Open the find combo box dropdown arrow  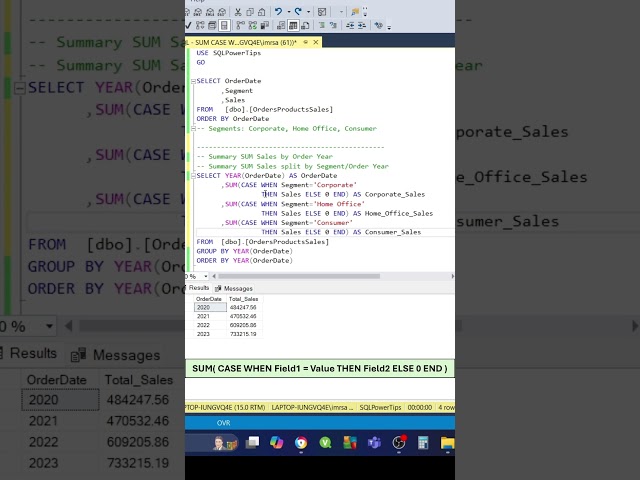(341, 12)
